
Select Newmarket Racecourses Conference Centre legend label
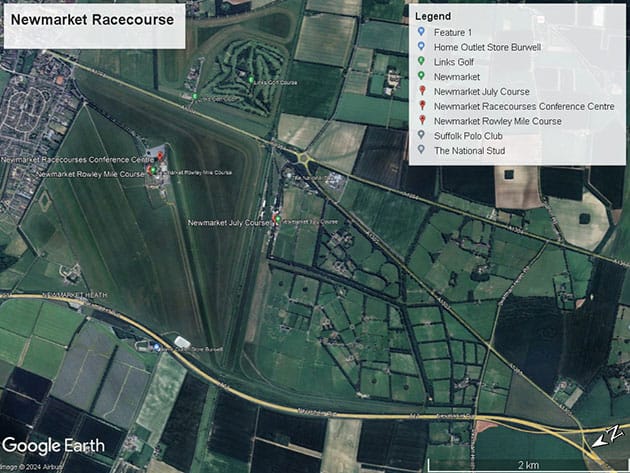click(524, 106)
